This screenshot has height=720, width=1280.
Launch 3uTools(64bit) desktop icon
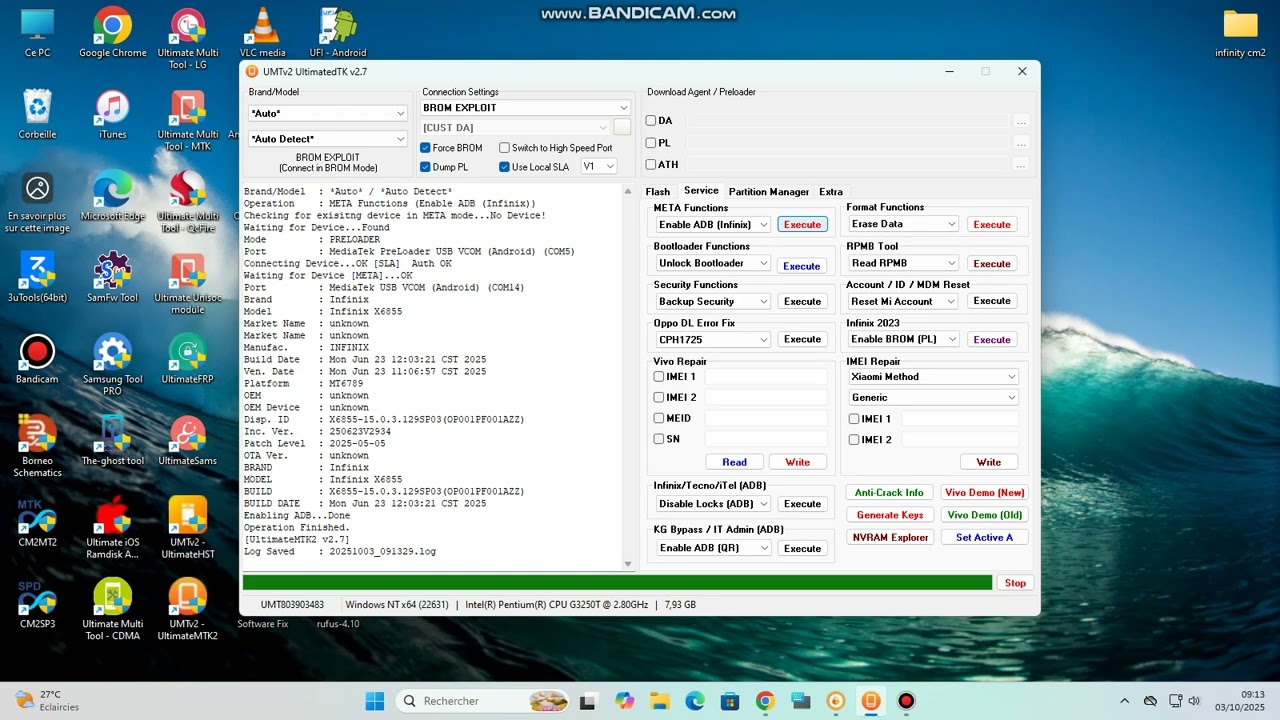click(37, 277)
